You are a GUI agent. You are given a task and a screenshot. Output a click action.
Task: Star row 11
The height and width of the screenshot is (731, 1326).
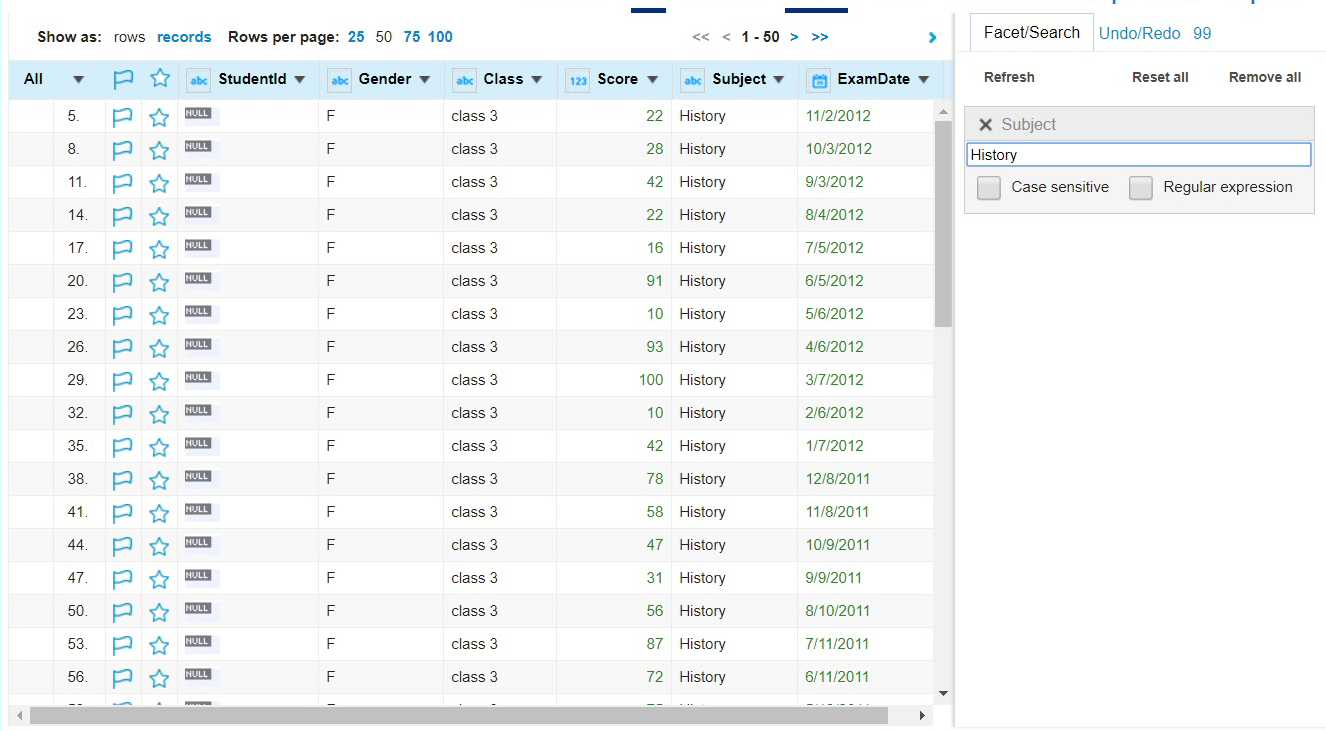pos(159,183)
